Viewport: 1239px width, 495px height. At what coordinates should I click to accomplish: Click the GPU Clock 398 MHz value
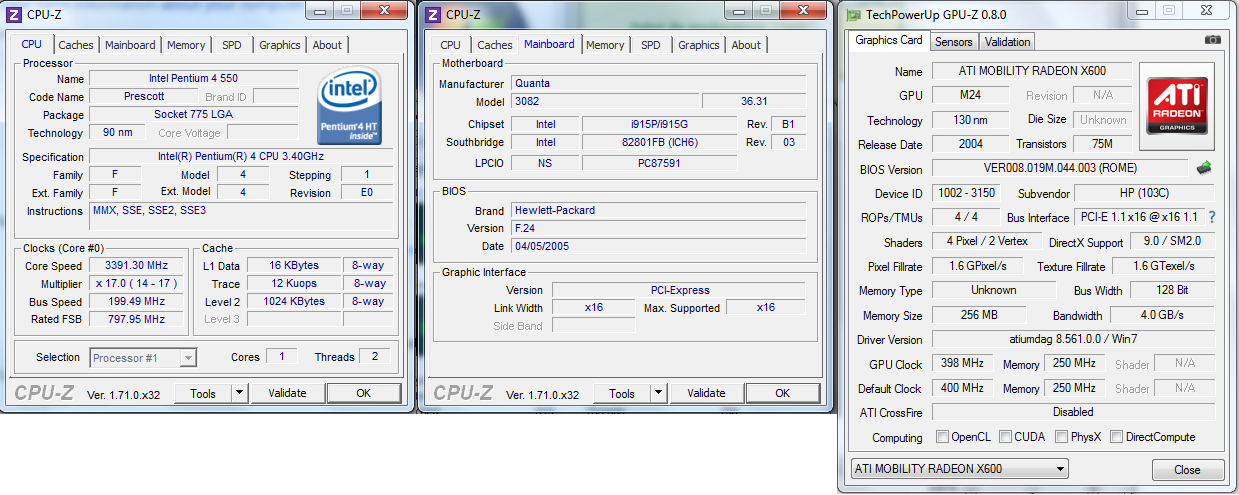962,363
